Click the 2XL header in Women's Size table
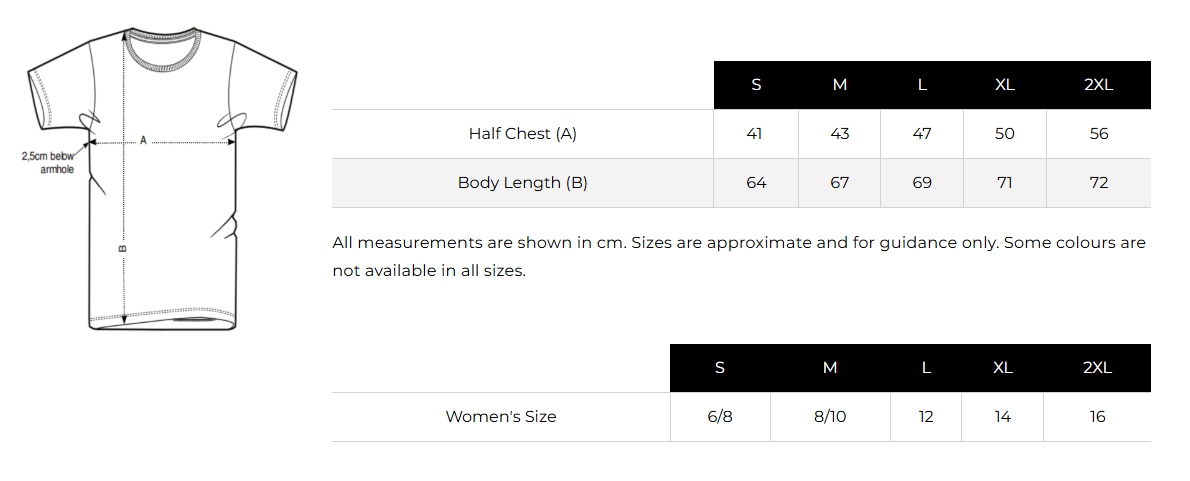This screenshot has height=481, width=1190. point(1097,368)
